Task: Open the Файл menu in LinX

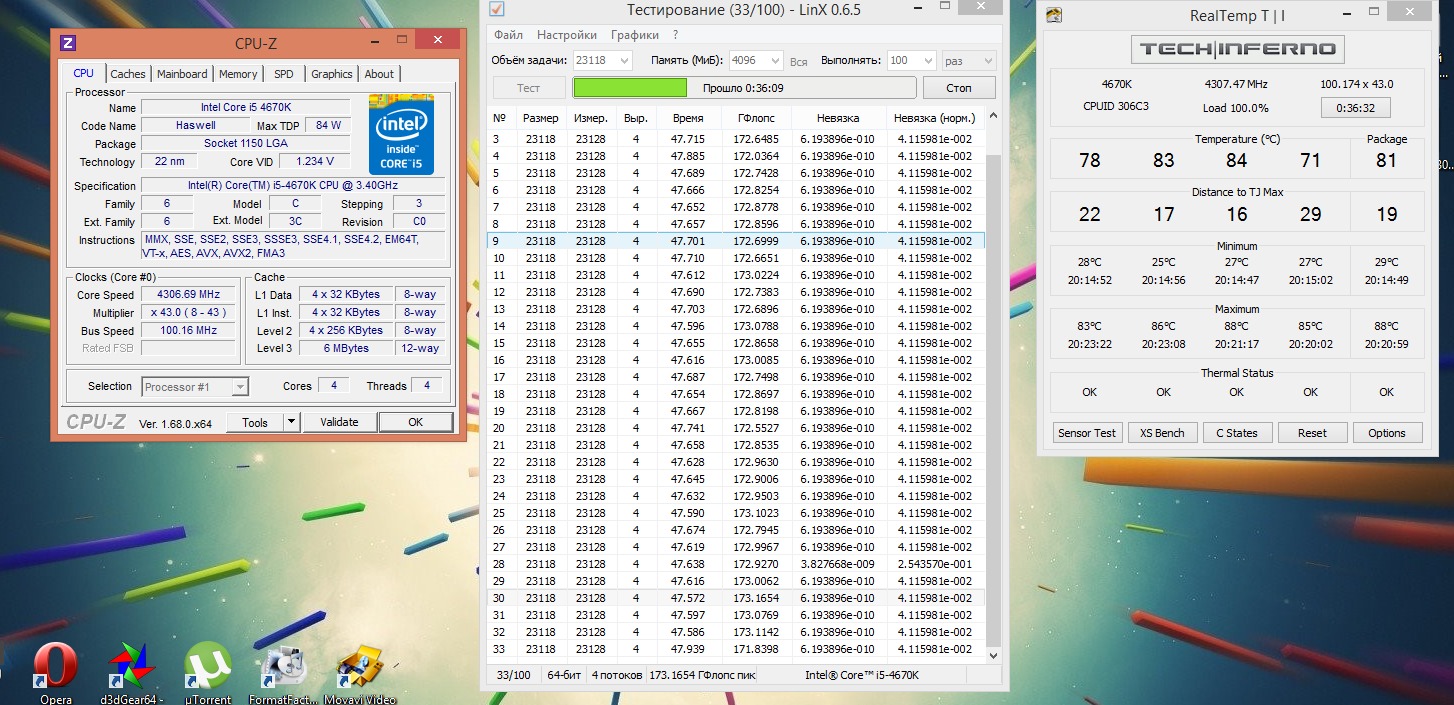Action: [x=508, y=35]
